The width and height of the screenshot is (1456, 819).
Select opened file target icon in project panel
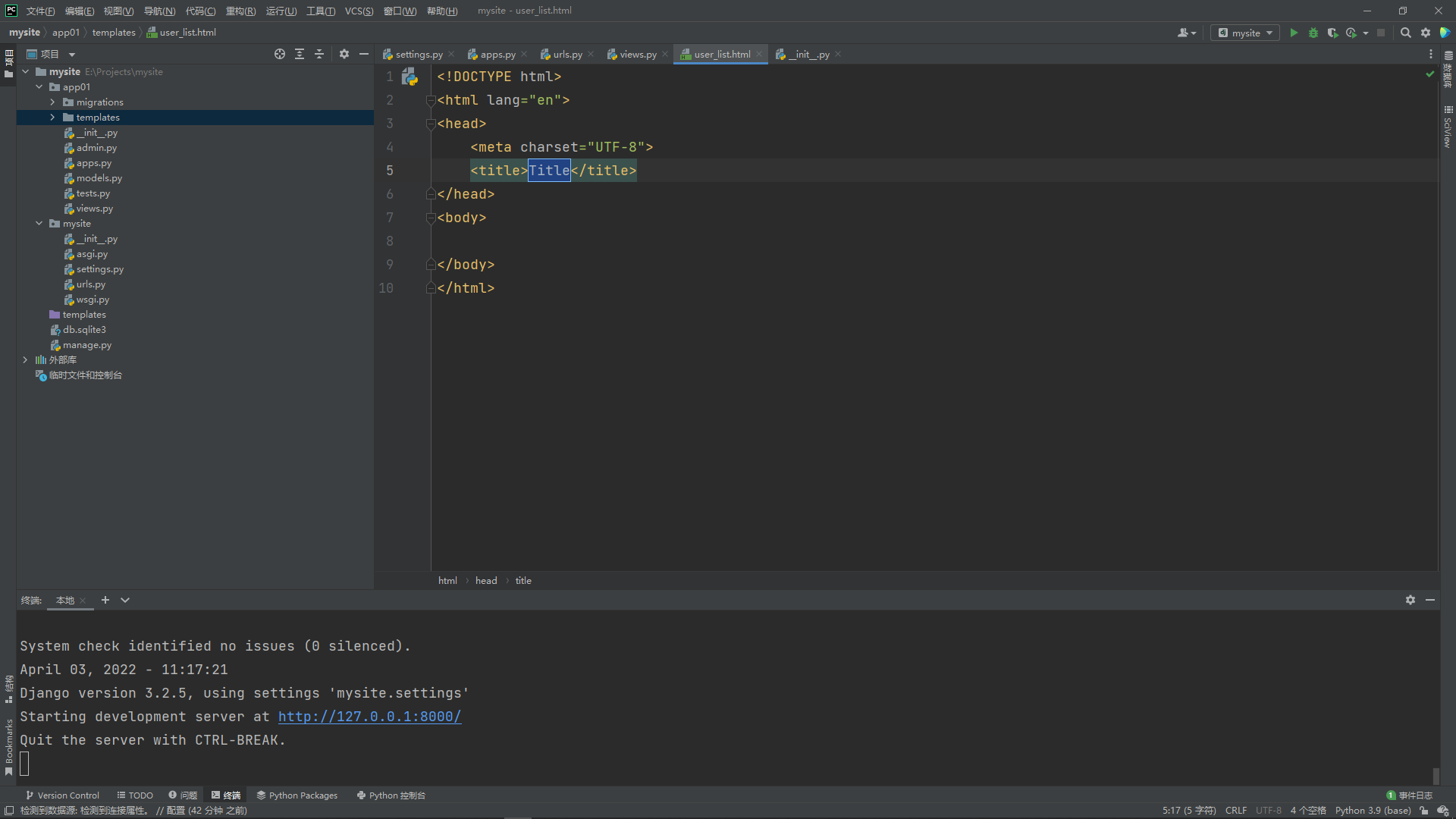pyautogui.click(x=280, y=54)
